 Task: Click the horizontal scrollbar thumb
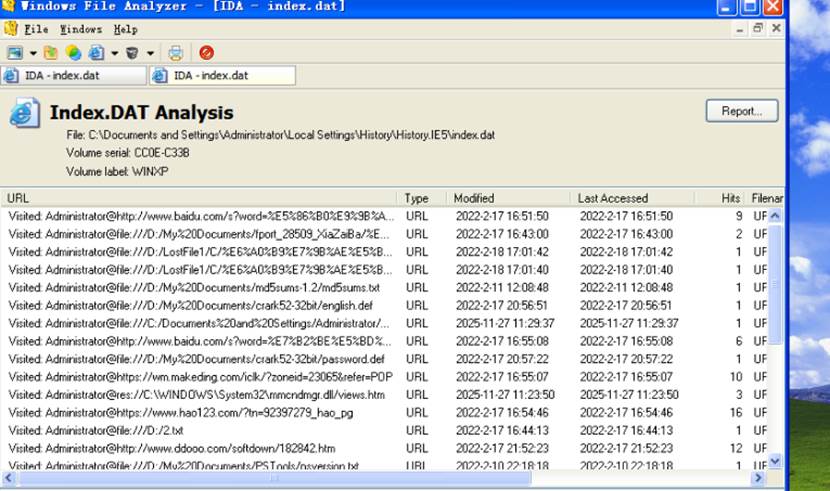pos(274,478)
